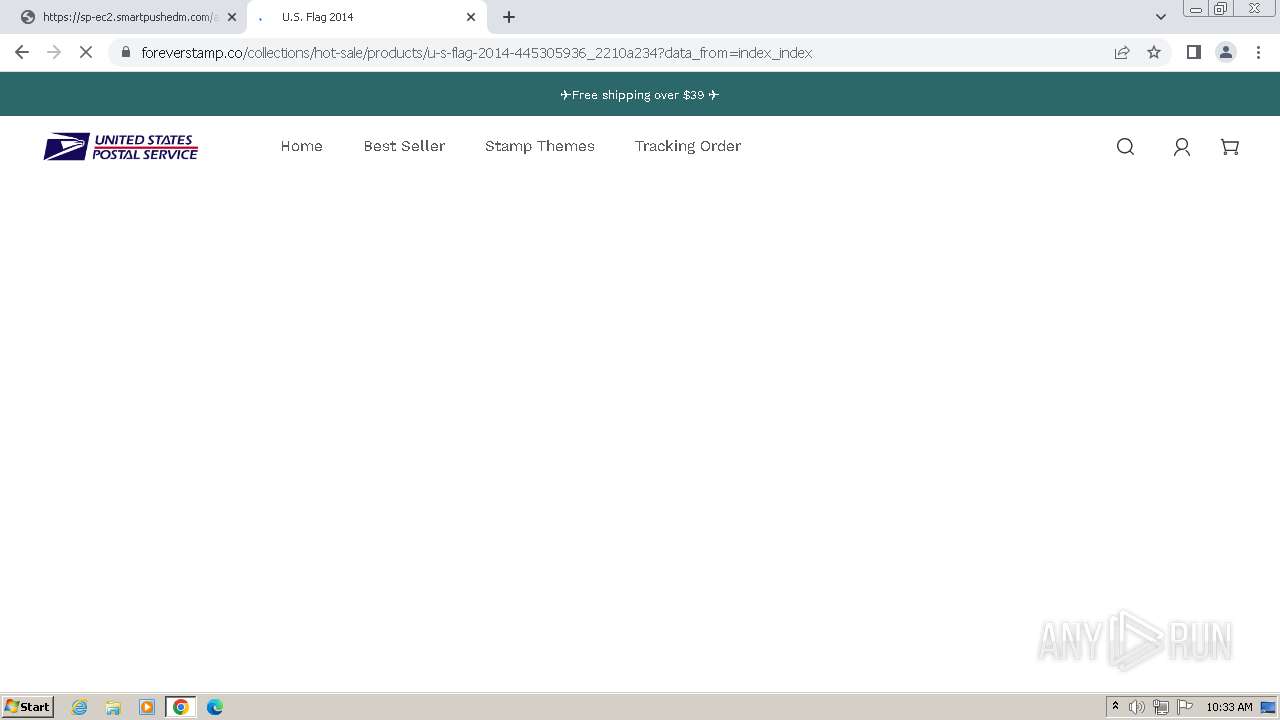Open the Best Seller menu item
1280x720 pixels.
[404, 146]
